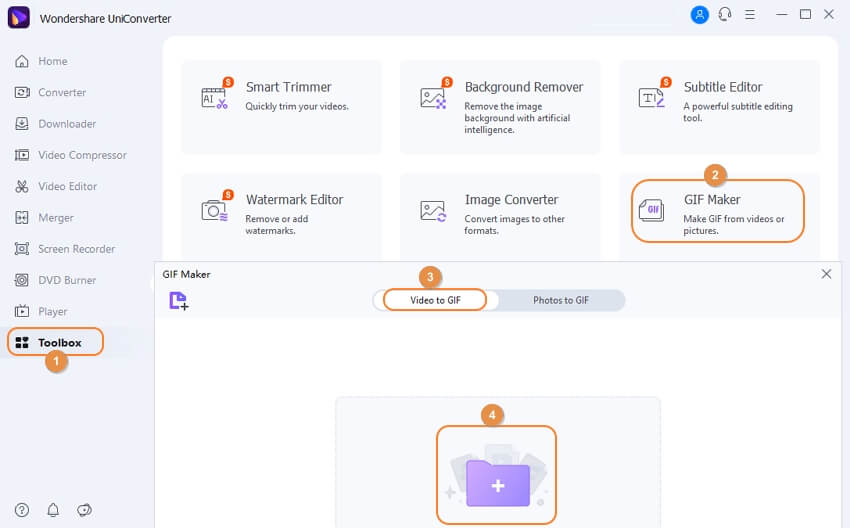Click the add file icon in GIF Maker
Viewport: 850px width, 528px height.
pyautogui.click(x=178, y=300)
